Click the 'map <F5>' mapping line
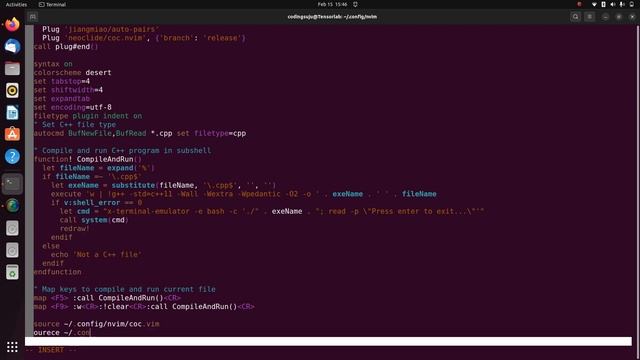The image size is (640, 360). click(x=107, y=298)
